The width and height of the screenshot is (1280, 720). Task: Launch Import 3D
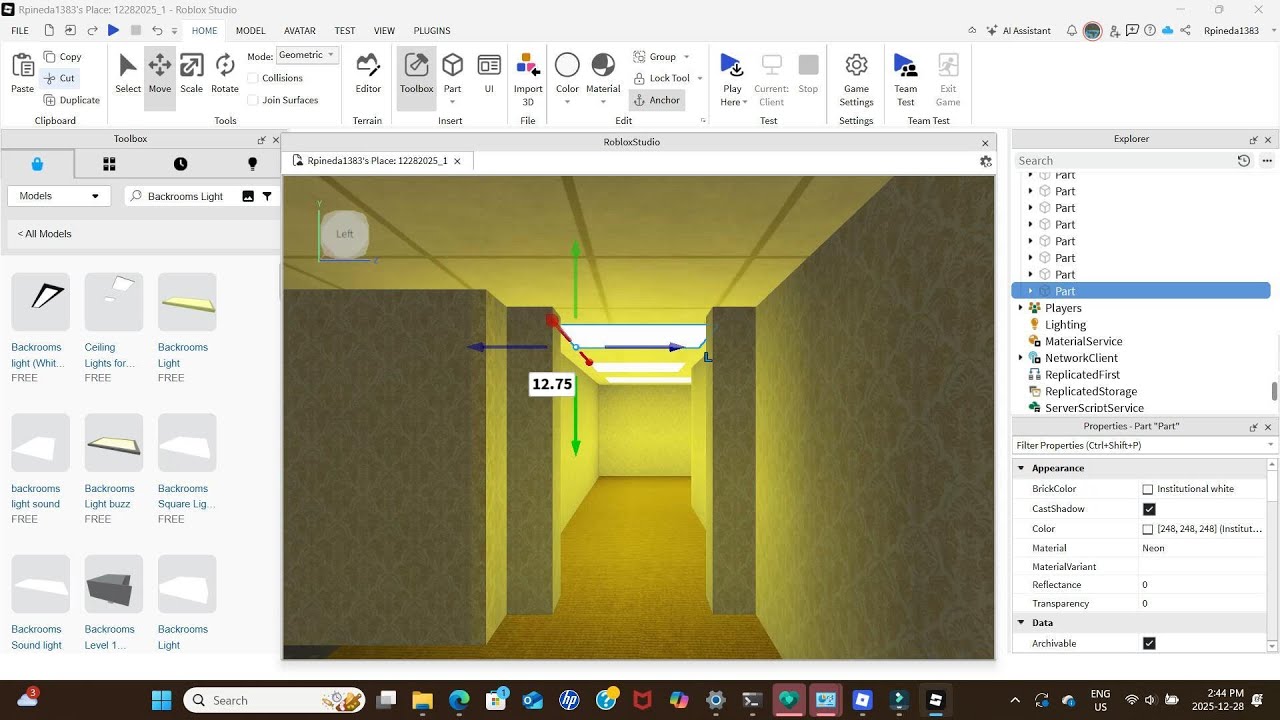[x=528, y=79]
